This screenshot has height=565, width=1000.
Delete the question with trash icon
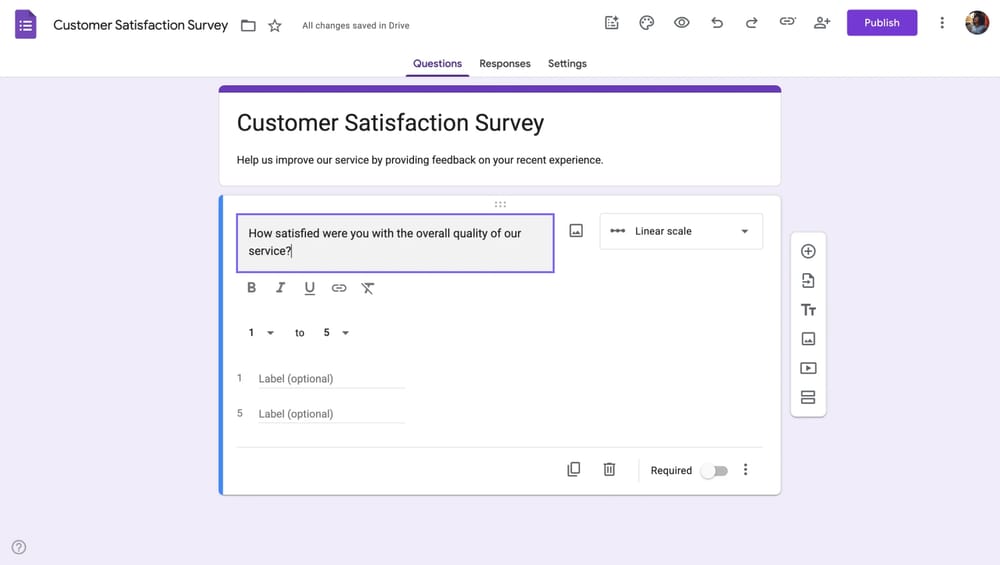coord(609,470)
